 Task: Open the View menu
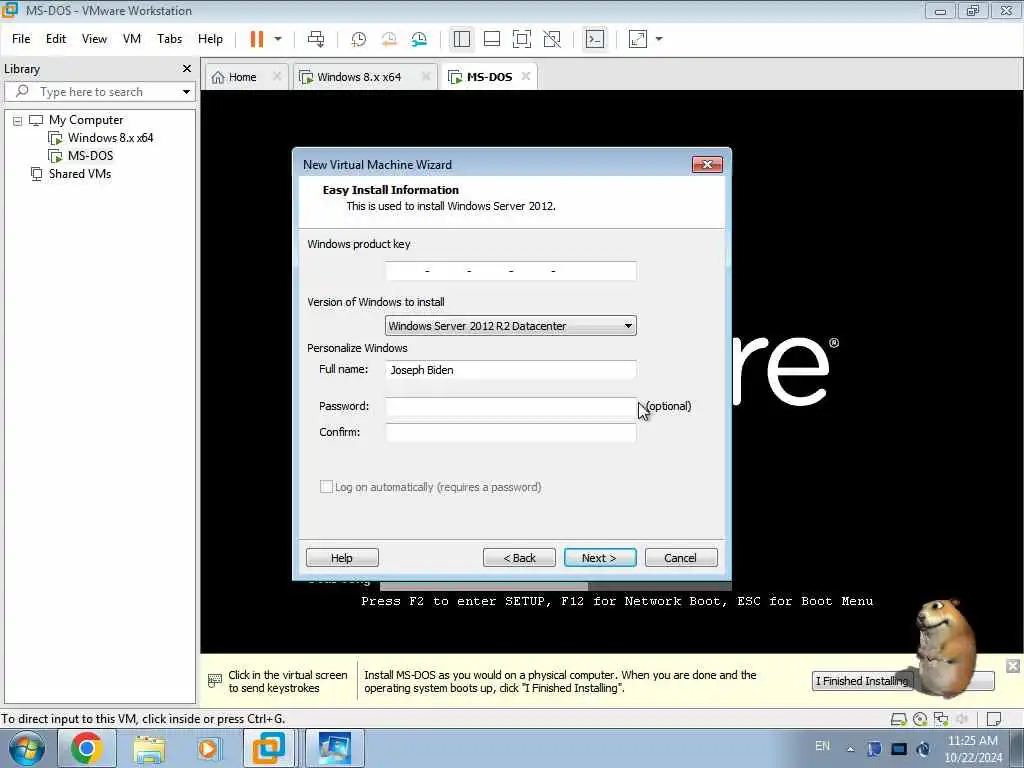(x=94, y=39)
